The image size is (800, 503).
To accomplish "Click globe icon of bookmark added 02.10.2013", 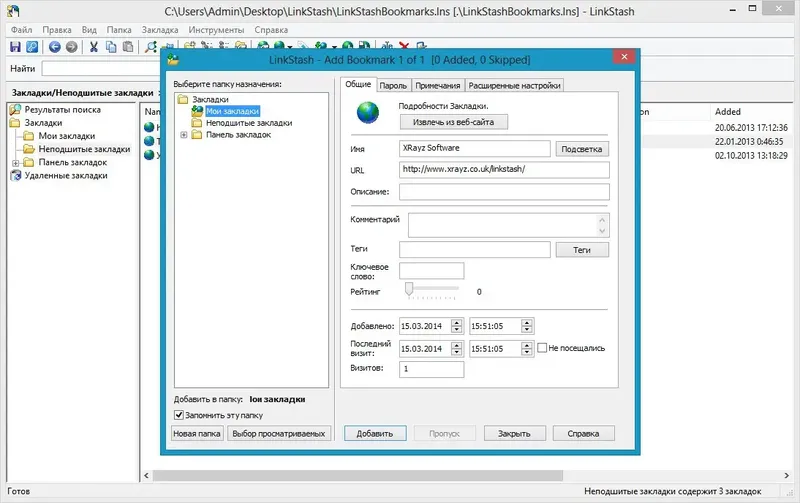I will coord(149,155).
